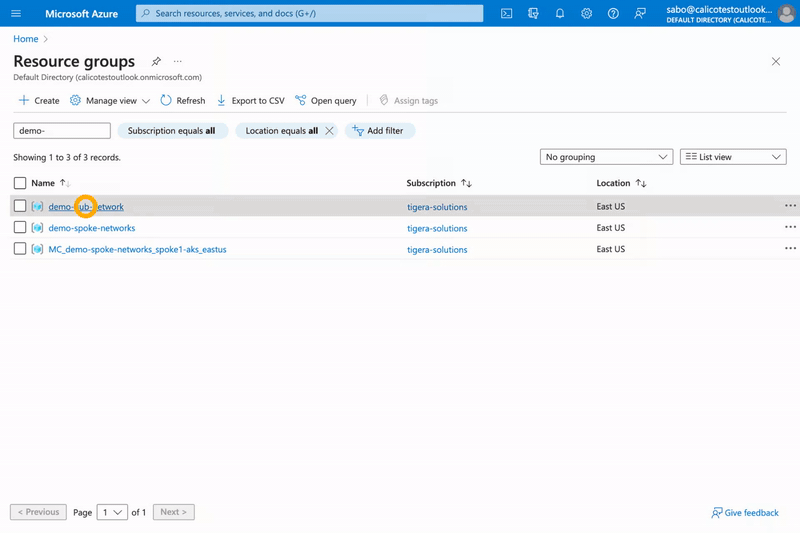Launch Cloud Shell from top bar
The image size is (800, 533).
coord(506,13)
